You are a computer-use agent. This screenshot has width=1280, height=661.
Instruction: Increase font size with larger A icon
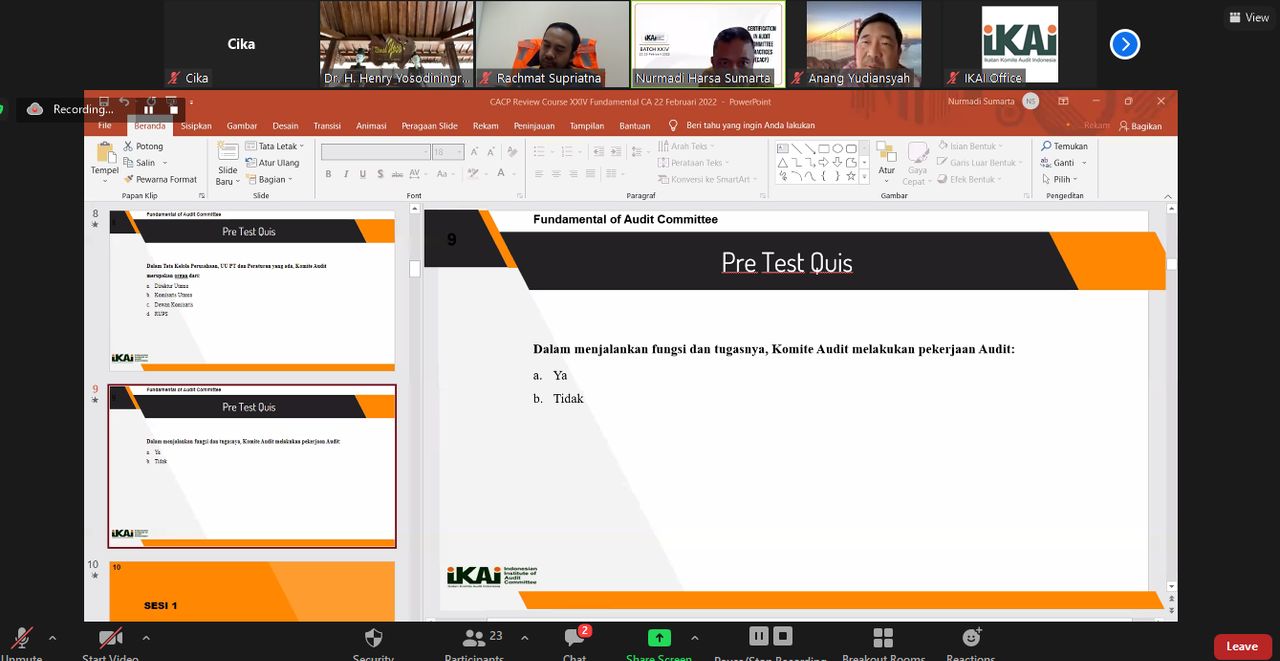tap(475, 151)
